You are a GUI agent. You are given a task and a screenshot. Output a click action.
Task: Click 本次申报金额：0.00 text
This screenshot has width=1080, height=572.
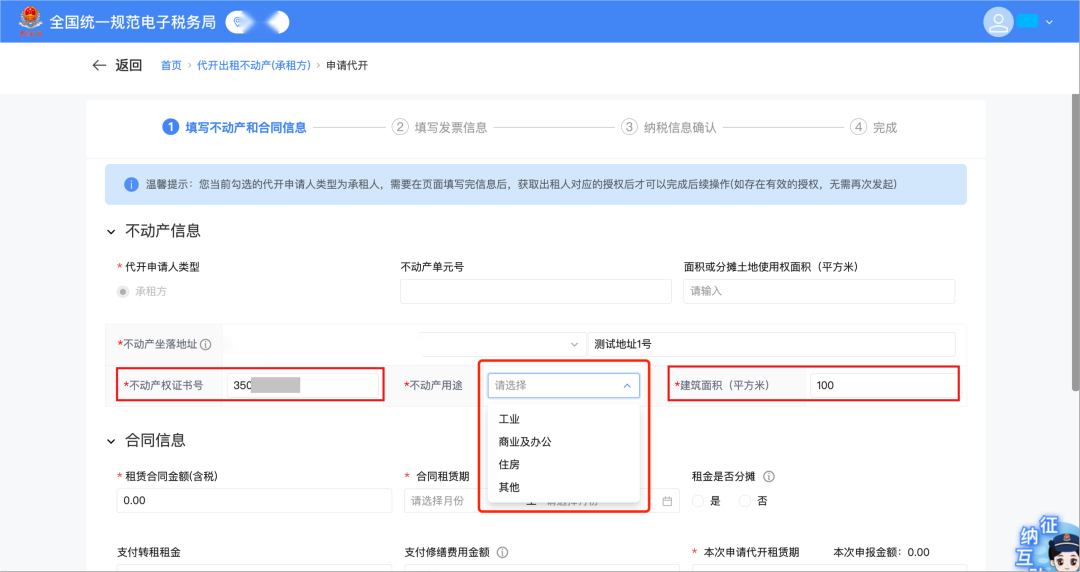pyautogui.click(x=881, y=552)
